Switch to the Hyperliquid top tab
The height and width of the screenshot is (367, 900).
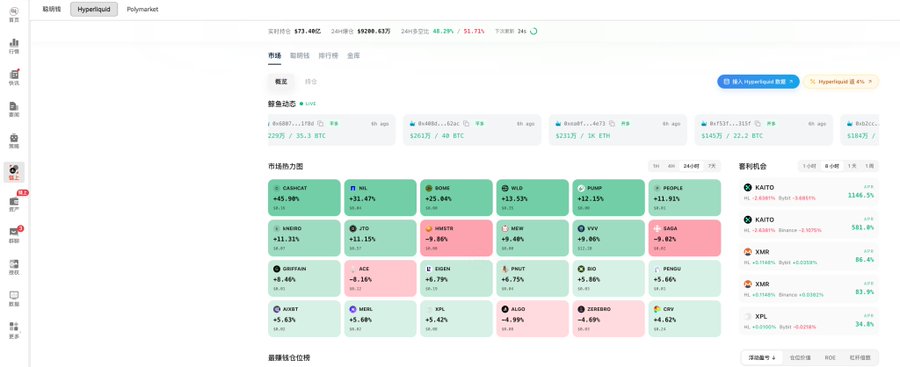click(x=94, y=9)
